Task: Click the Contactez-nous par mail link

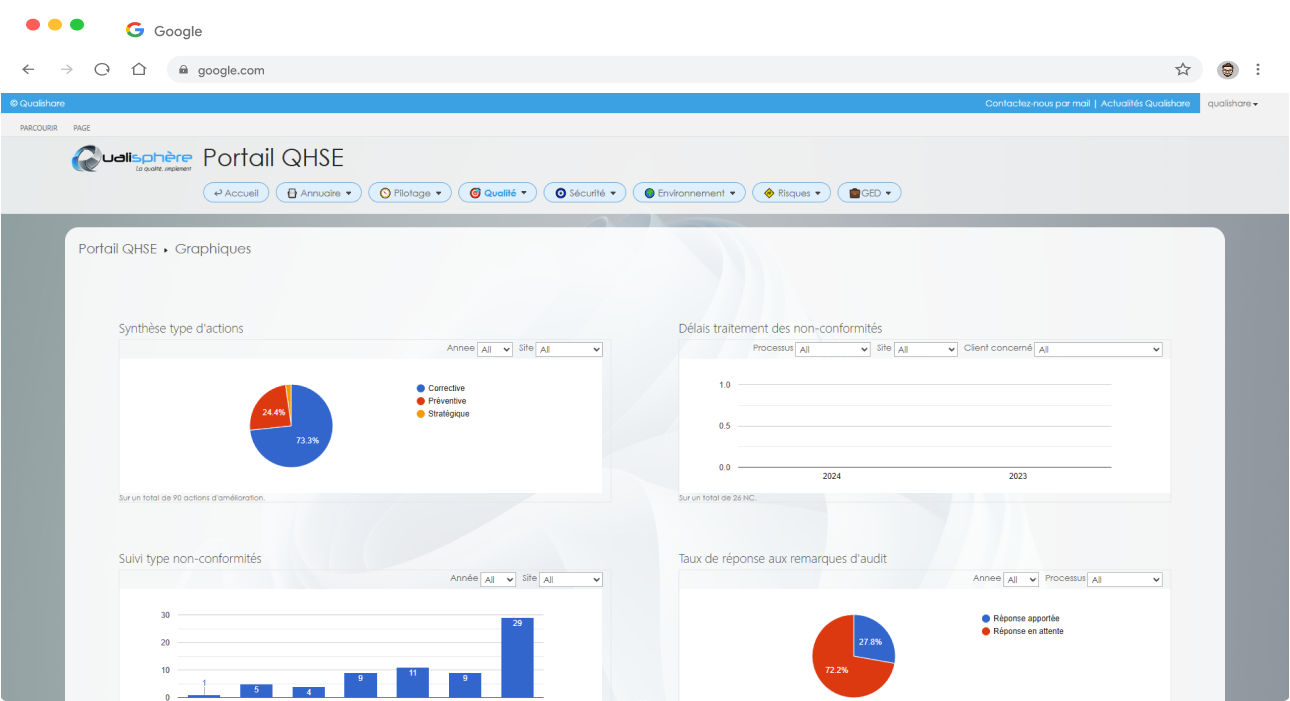Action: click(1037, 103)
